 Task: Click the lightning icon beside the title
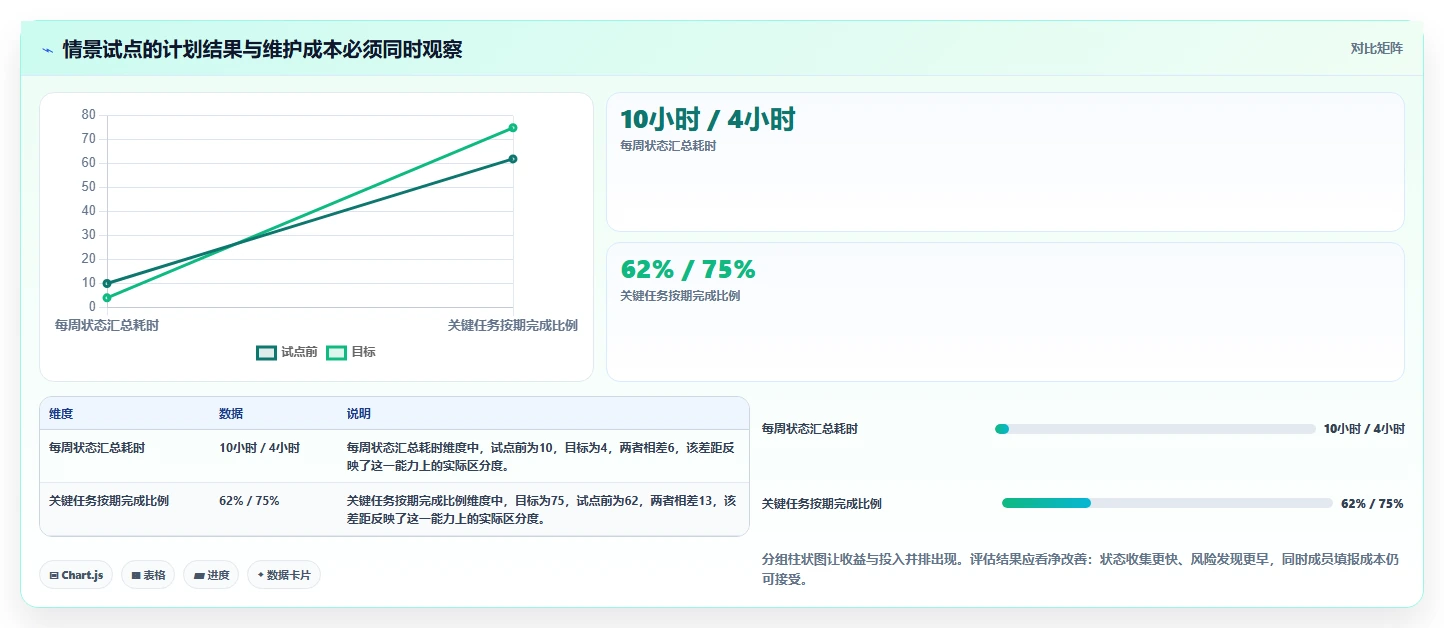point(48,50)
